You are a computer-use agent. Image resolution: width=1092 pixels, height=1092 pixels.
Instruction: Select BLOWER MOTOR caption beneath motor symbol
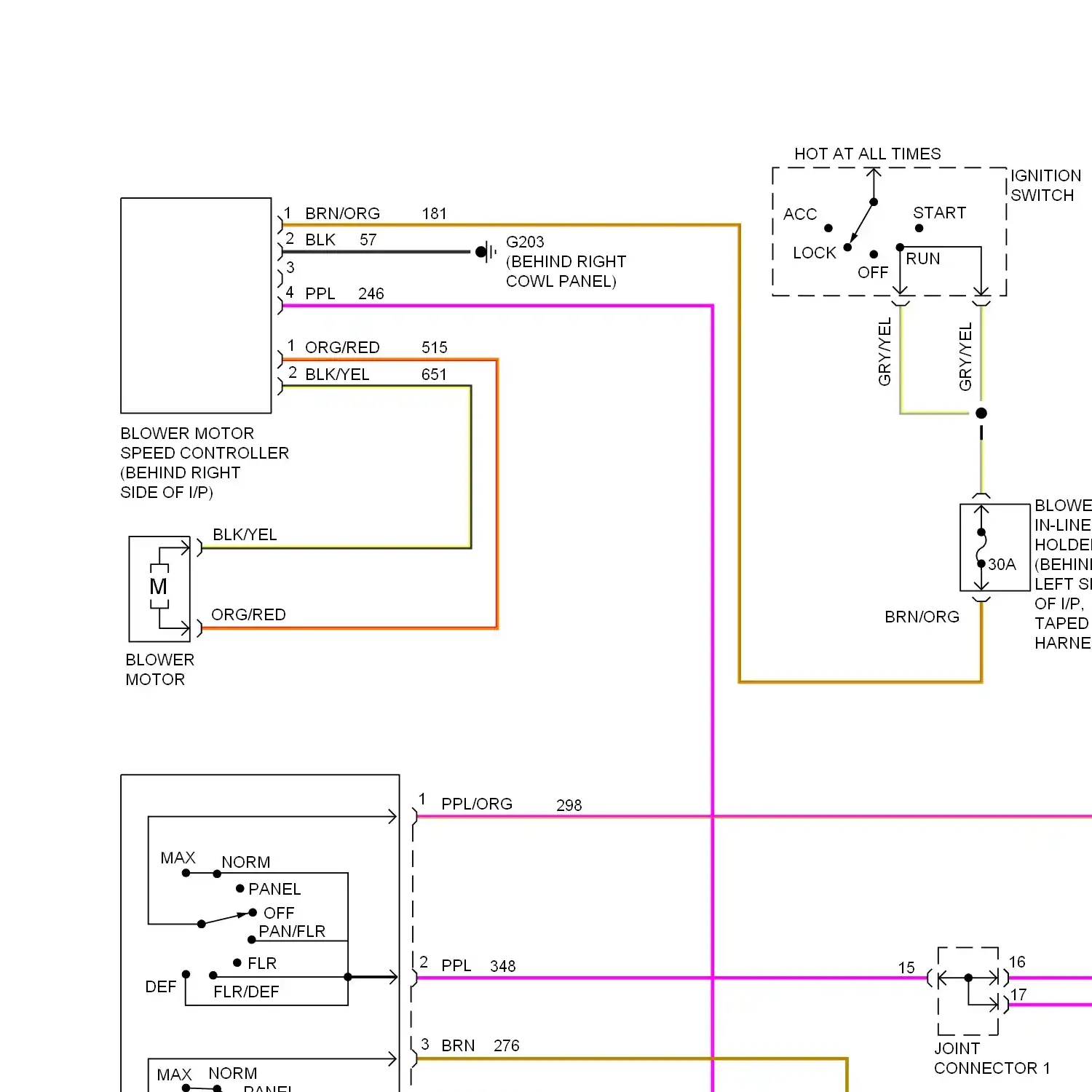click(x=159, y=669)
